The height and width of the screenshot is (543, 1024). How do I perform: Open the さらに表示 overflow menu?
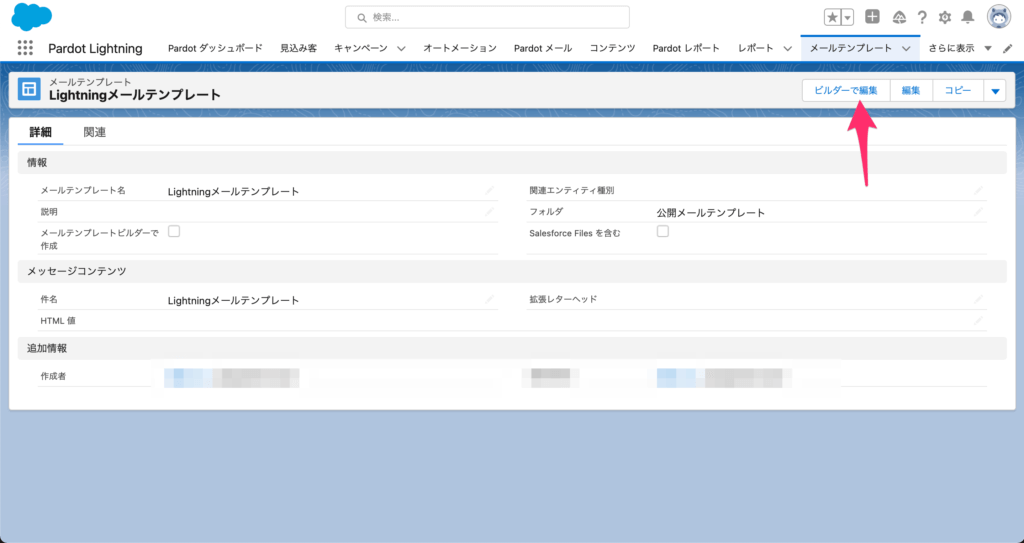click(960, 48)
